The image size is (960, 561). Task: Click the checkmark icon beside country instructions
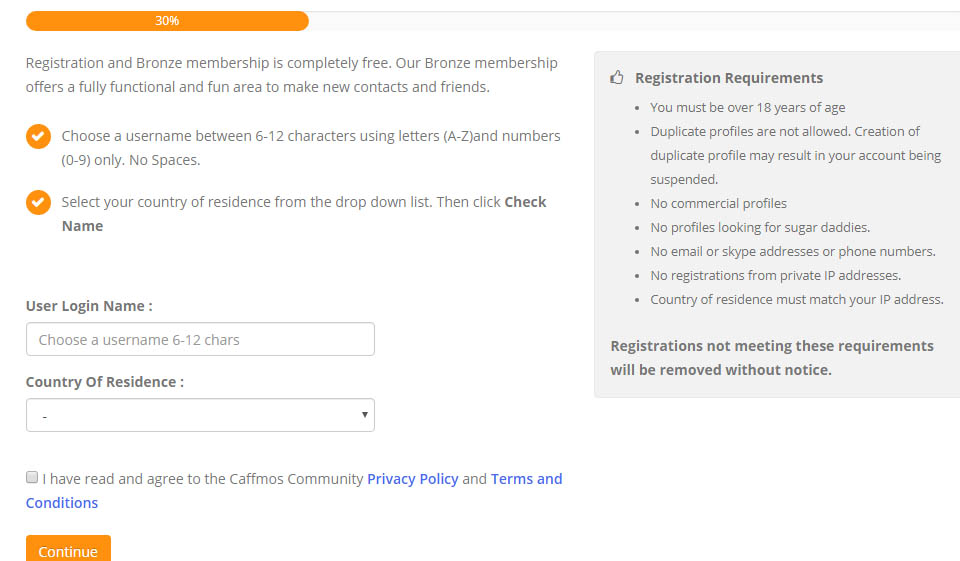click(38, 202)
